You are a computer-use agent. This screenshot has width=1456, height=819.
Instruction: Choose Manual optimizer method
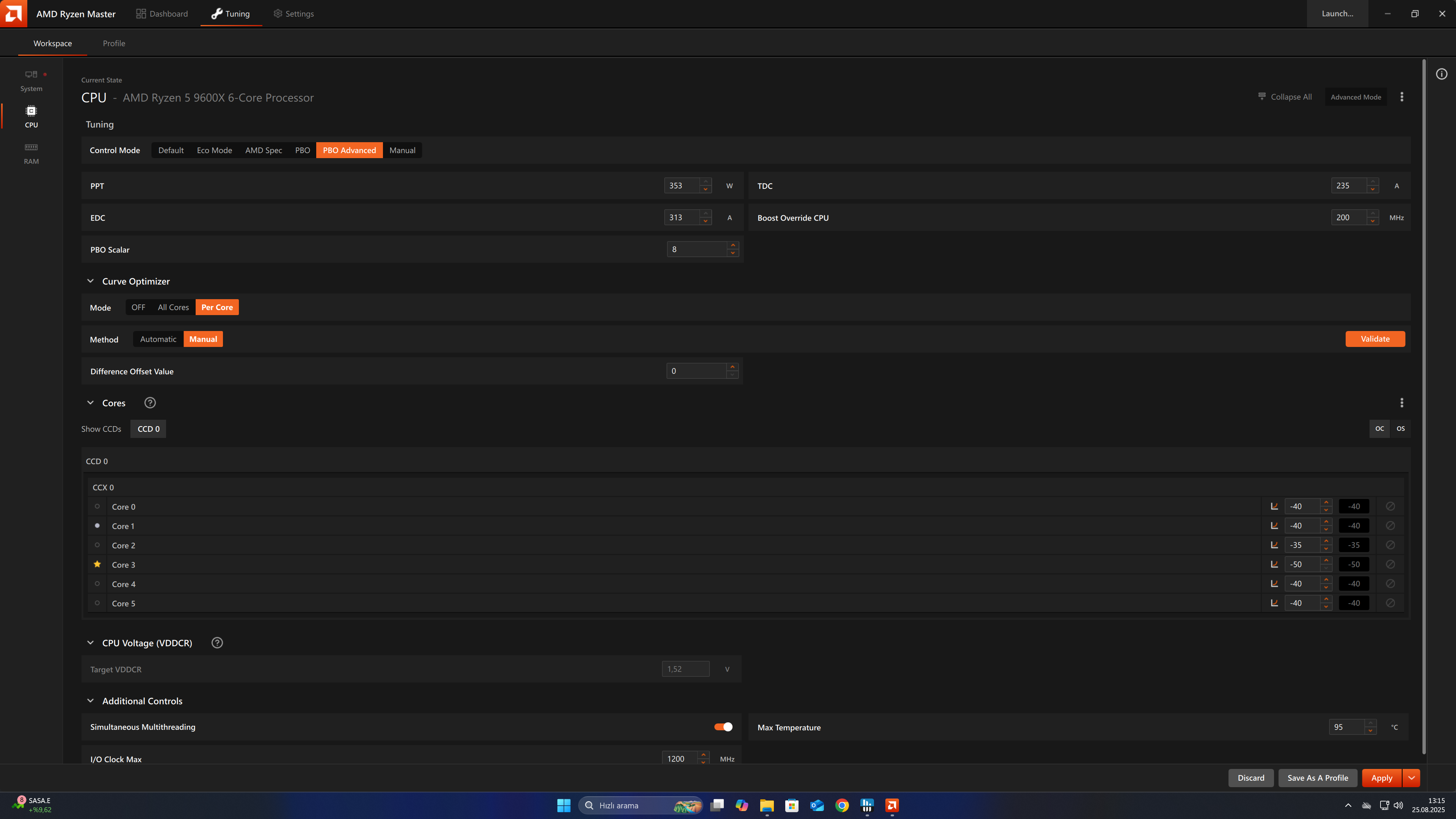[204, 339]
